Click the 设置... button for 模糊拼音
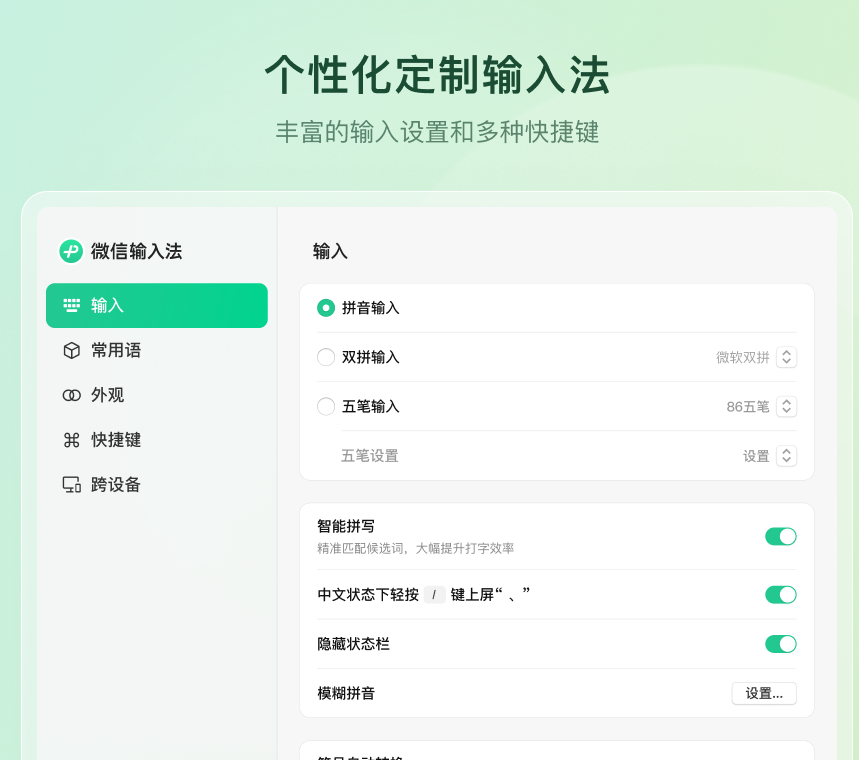Screen dimensions: 859x767 764,694
